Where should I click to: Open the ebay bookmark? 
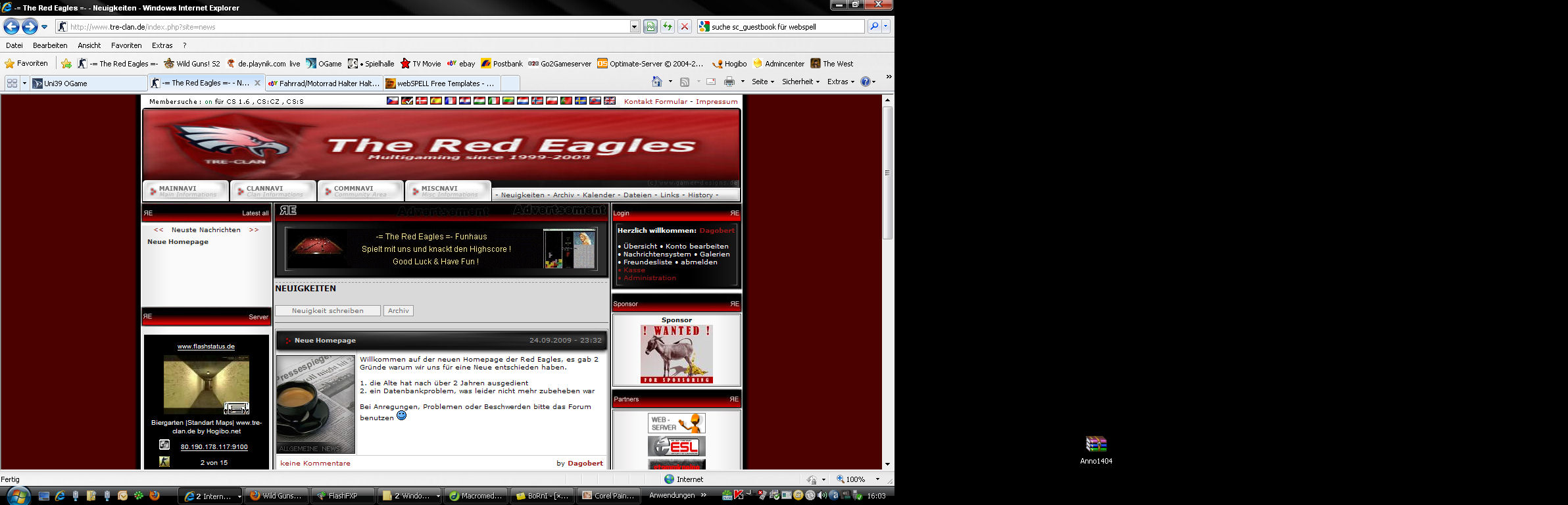pyautogui.click(x=461, y=64)
